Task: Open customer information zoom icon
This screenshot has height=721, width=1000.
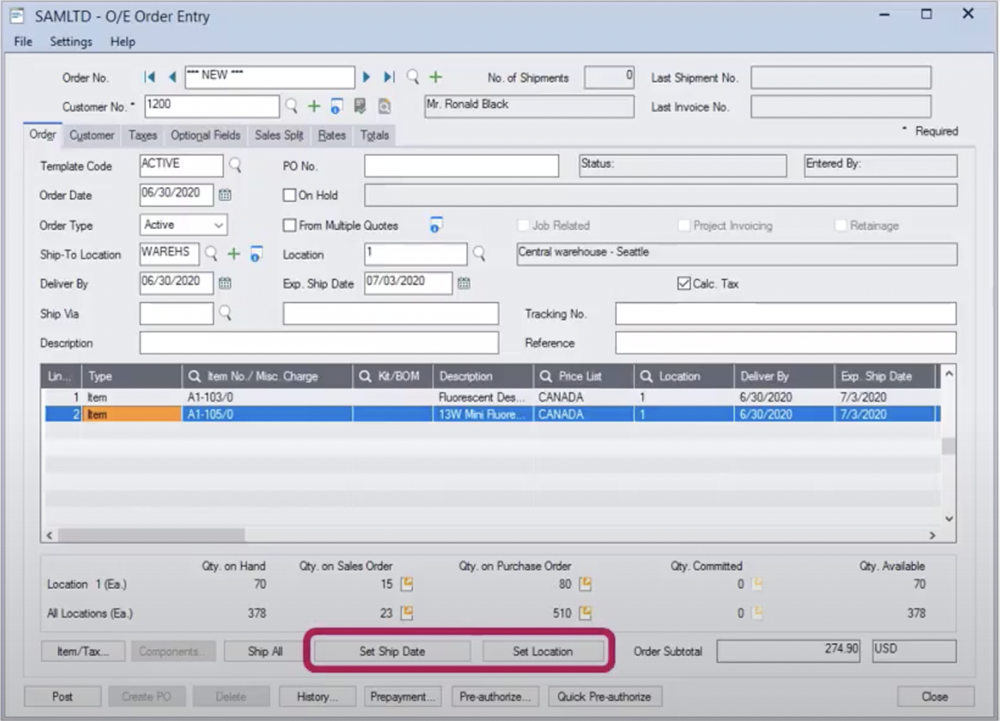Action: [x=336, y=106]
